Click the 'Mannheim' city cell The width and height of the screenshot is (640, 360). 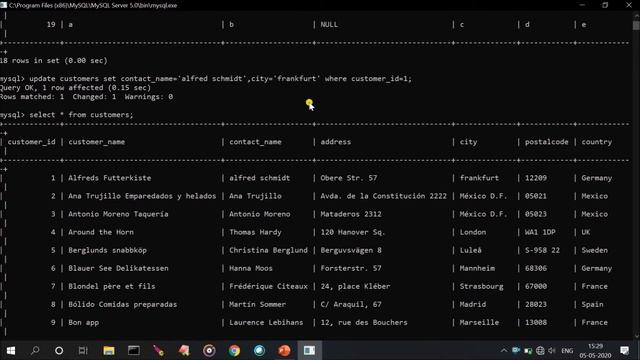coord(477,268)
